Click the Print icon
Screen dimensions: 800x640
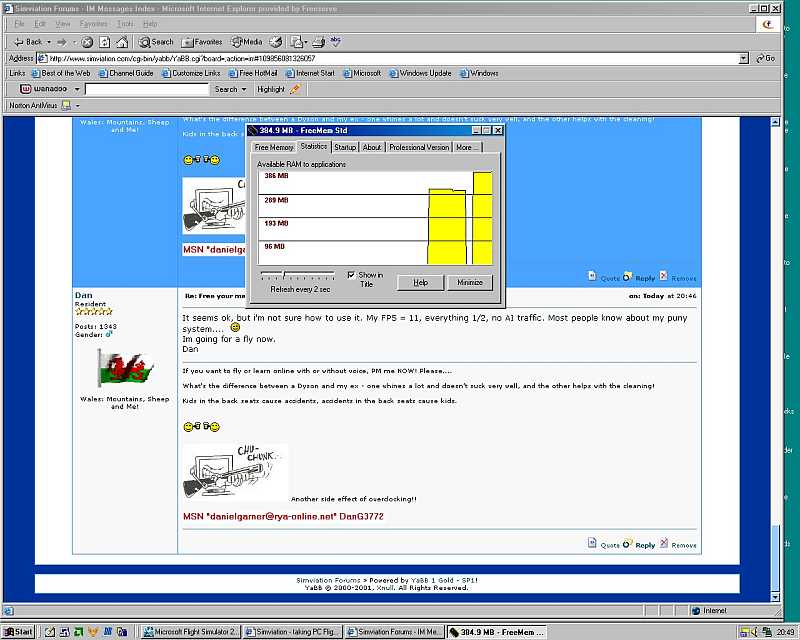click(319, 42)
